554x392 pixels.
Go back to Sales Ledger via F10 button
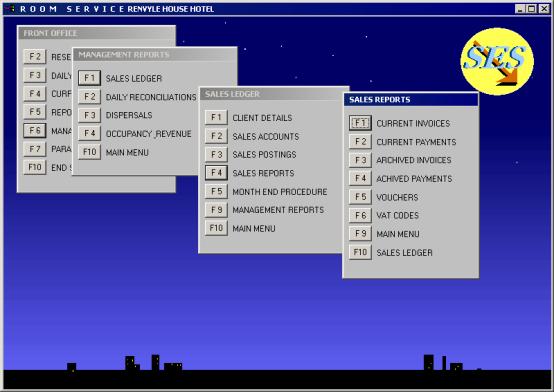point(360,252)
